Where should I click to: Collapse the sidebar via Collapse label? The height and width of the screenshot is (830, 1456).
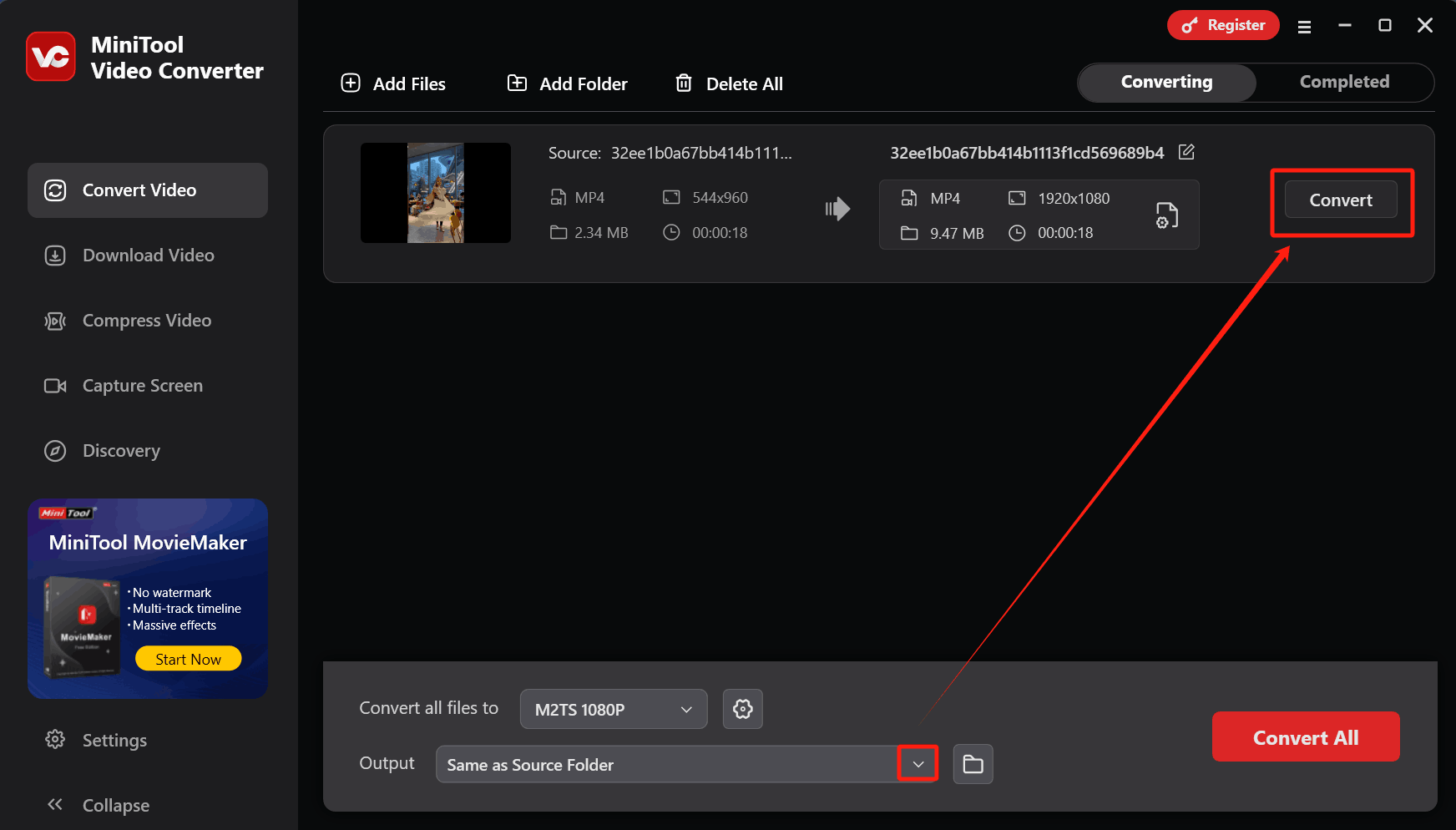116,806
